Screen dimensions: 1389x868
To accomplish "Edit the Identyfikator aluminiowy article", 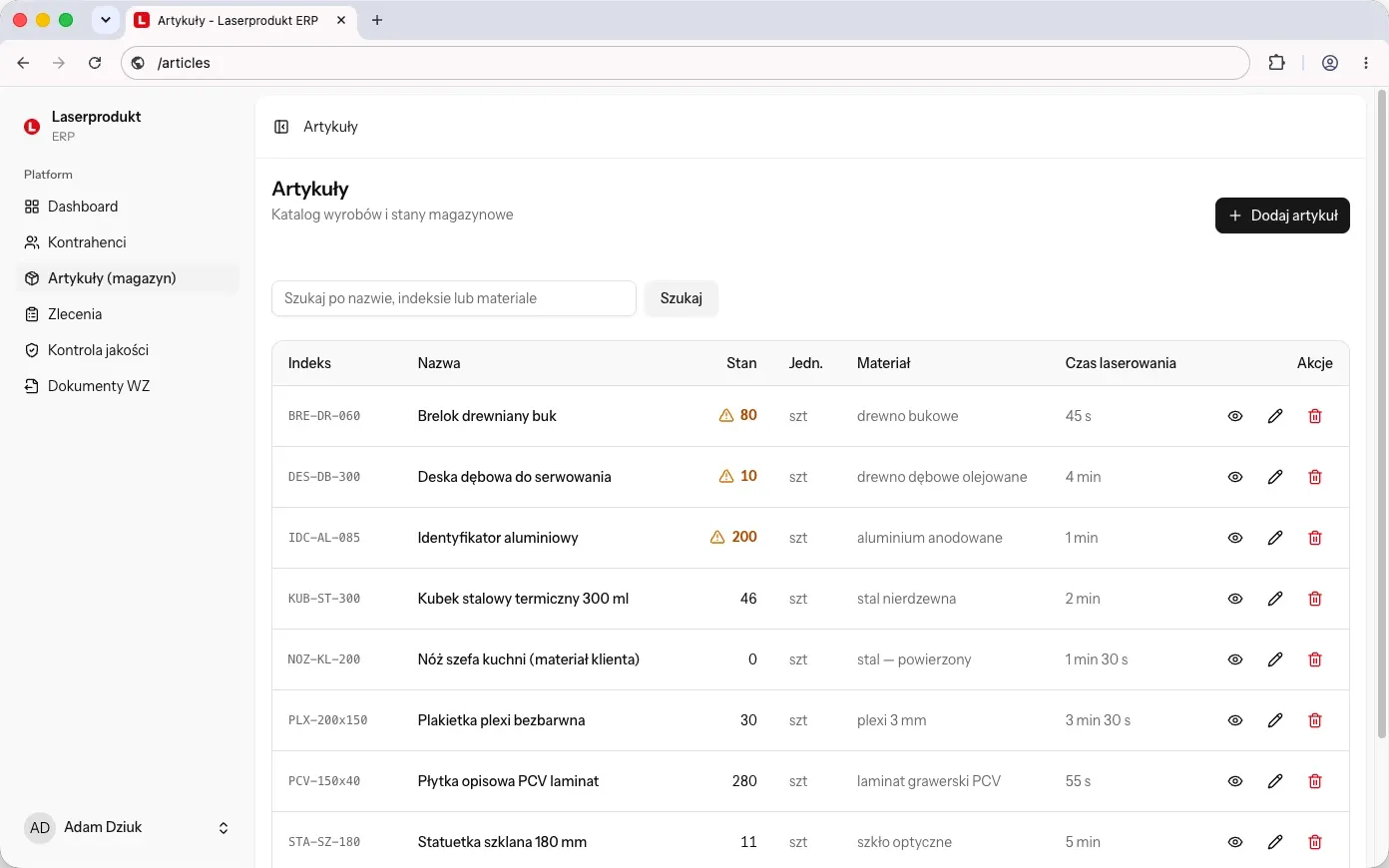I will [1275, 538].
